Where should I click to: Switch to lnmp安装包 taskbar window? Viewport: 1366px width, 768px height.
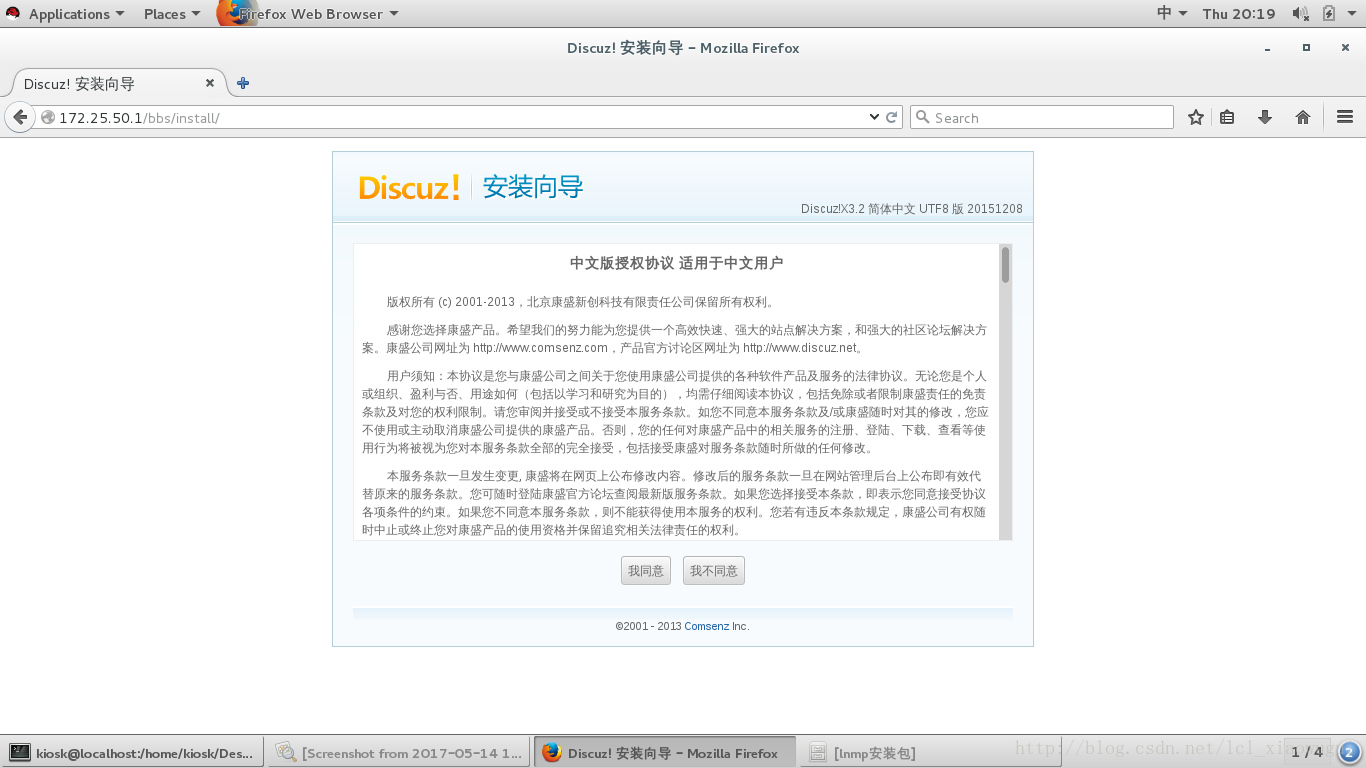pyautogui.click(x=931, y=752)
